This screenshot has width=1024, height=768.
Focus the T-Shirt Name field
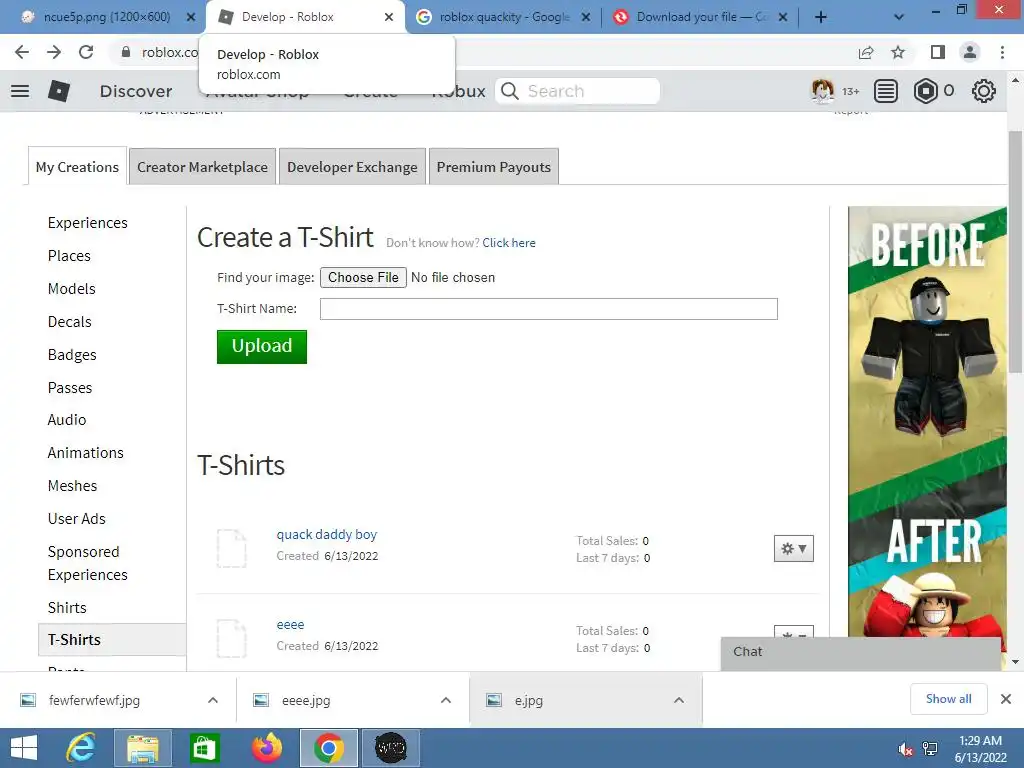pos(549,309)
